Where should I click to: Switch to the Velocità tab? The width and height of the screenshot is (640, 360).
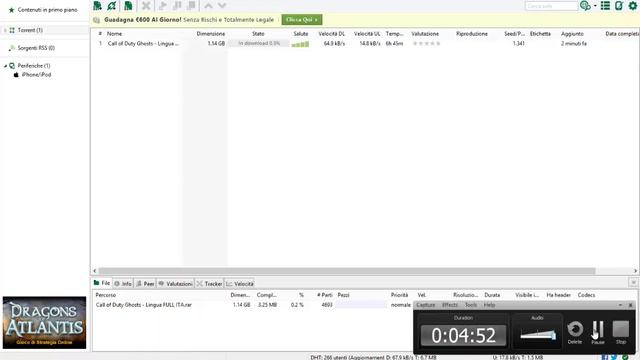[x=240, y=284]
